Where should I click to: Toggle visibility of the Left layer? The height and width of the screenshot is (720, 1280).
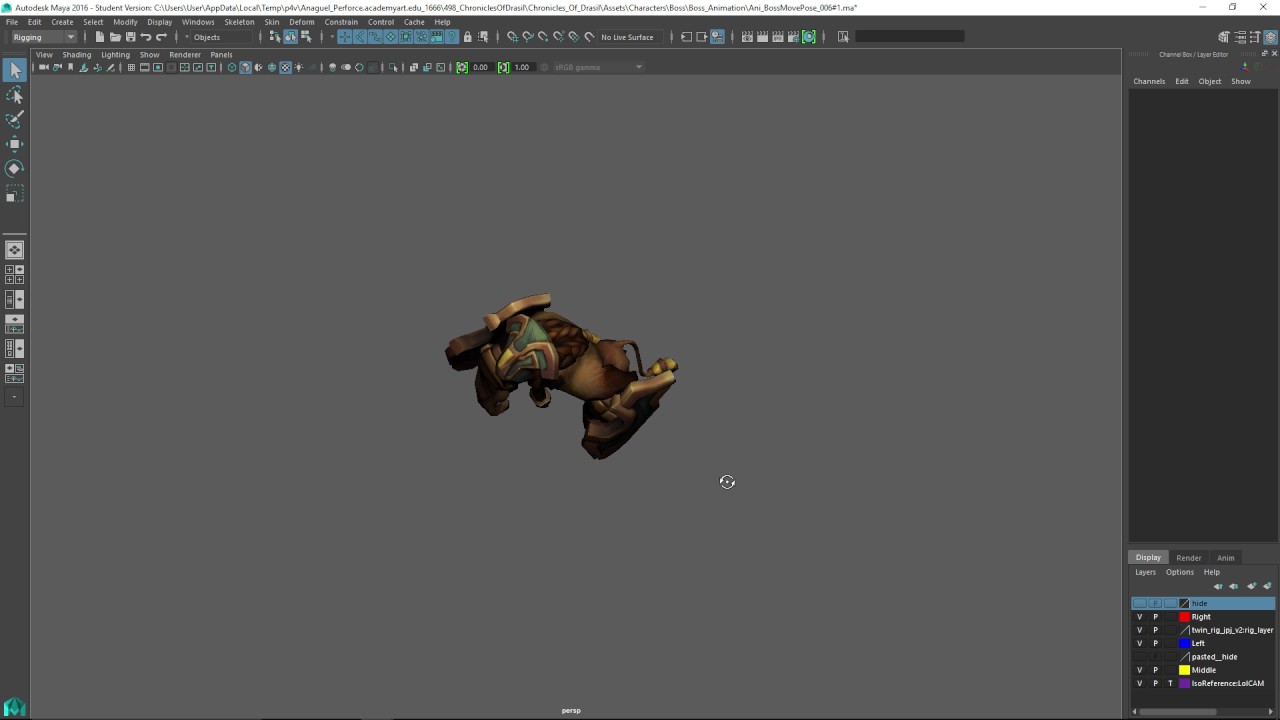pos(1139,643)
